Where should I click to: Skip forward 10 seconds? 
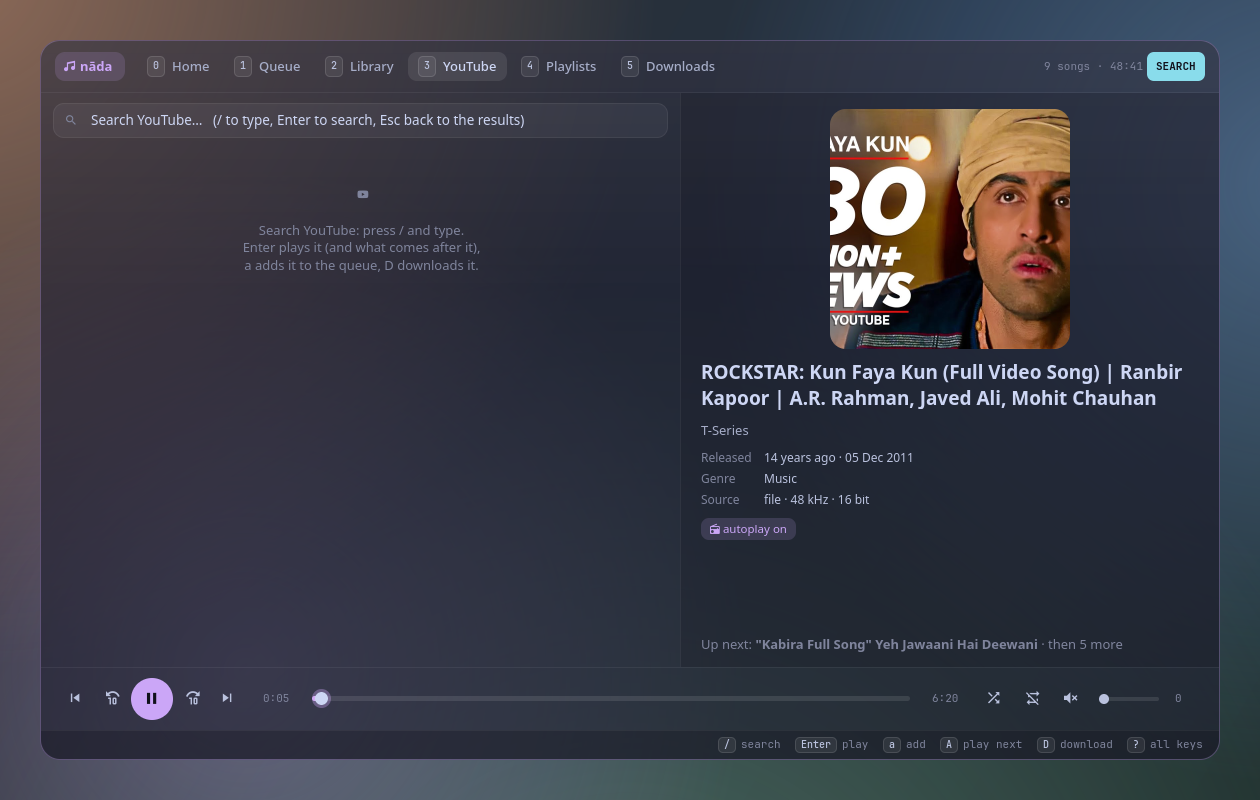pos(193,698)
